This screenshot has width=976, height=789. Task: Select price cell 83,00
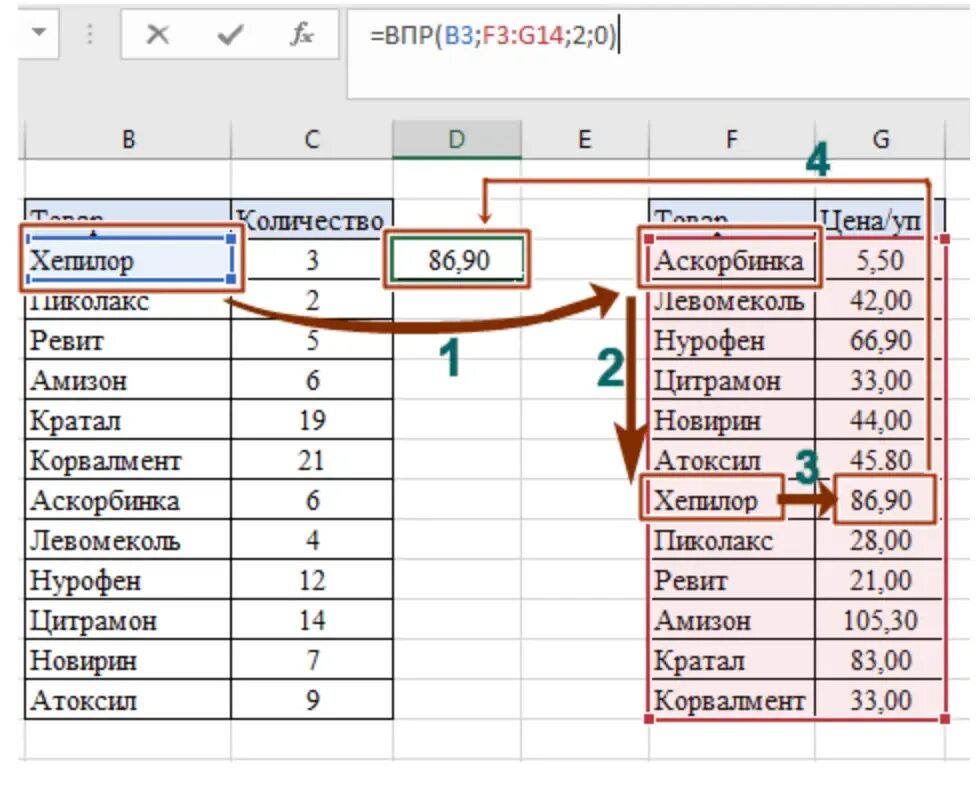(879, 660)
